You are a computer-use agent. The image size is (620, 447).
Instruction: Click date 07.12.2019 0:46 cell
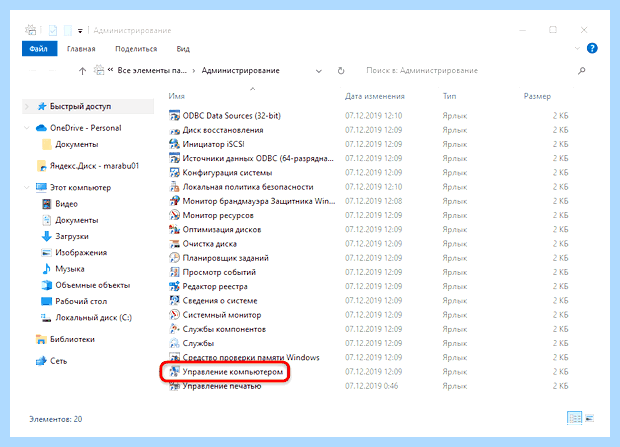pyautogui.click(x=372, y=386)
